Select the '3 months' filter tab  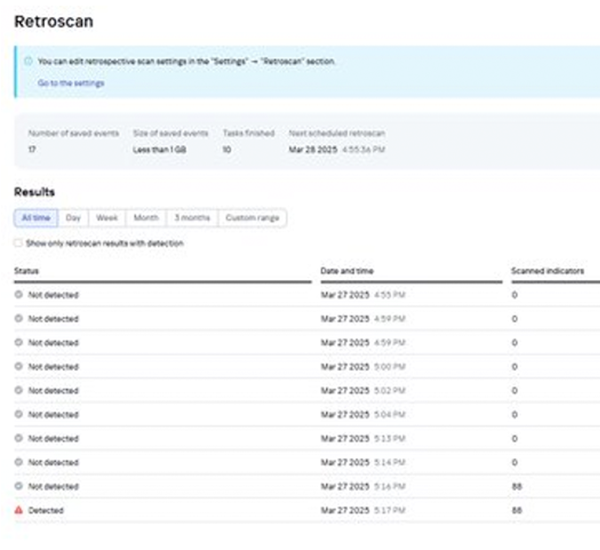coord(192,218)
